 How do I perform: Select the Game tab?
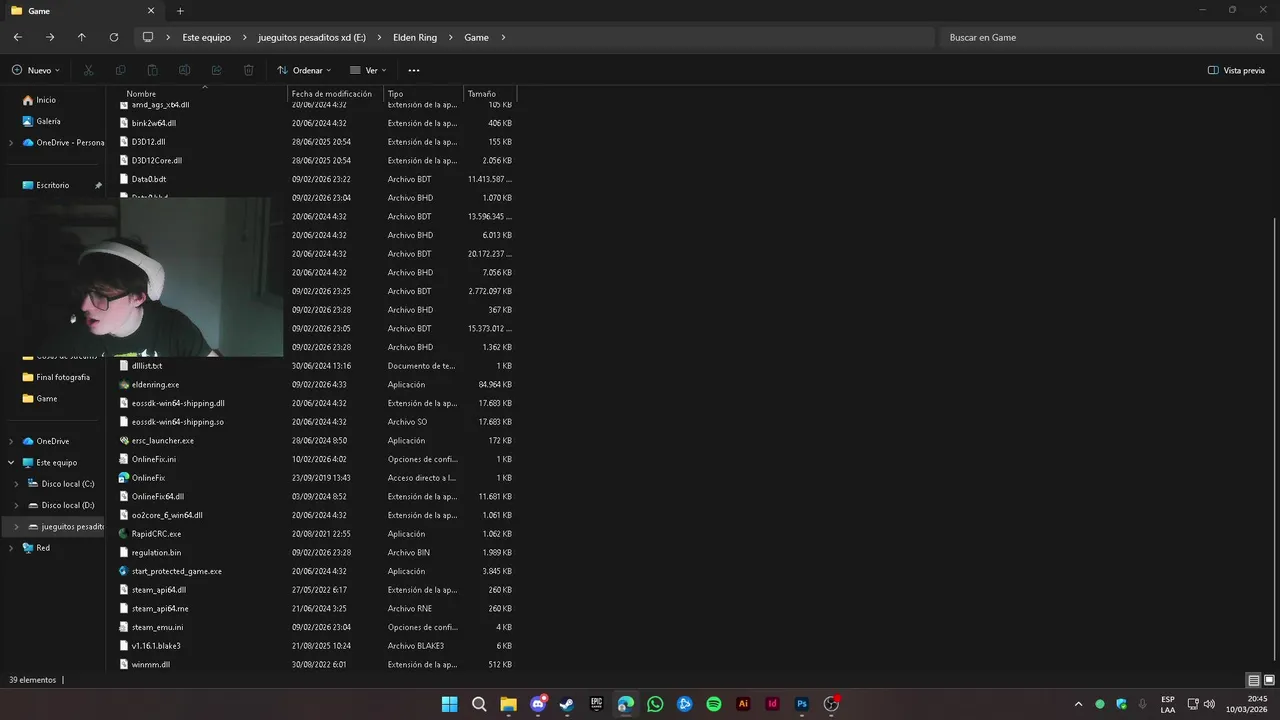[80, 11]
